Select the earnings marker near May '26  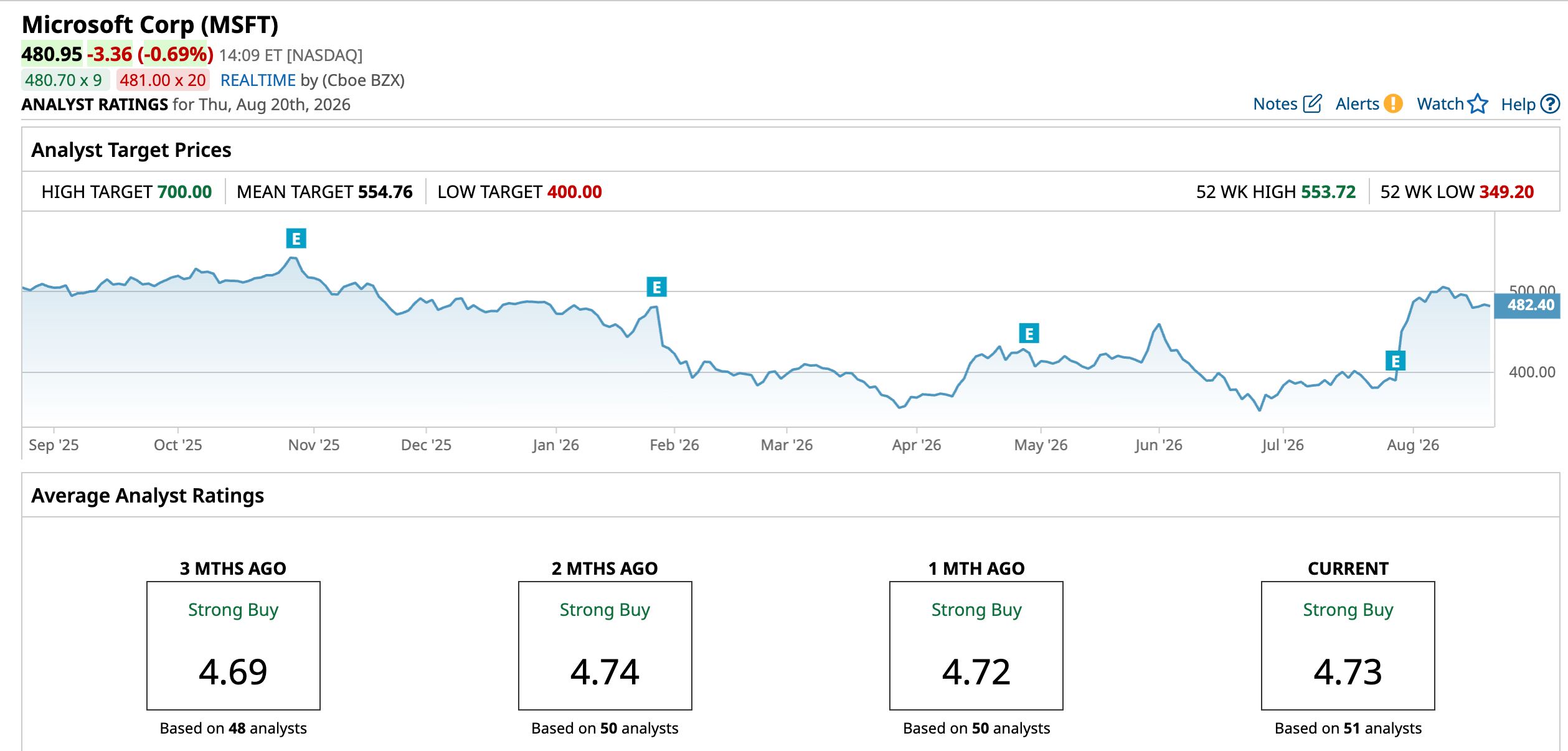1029,334
